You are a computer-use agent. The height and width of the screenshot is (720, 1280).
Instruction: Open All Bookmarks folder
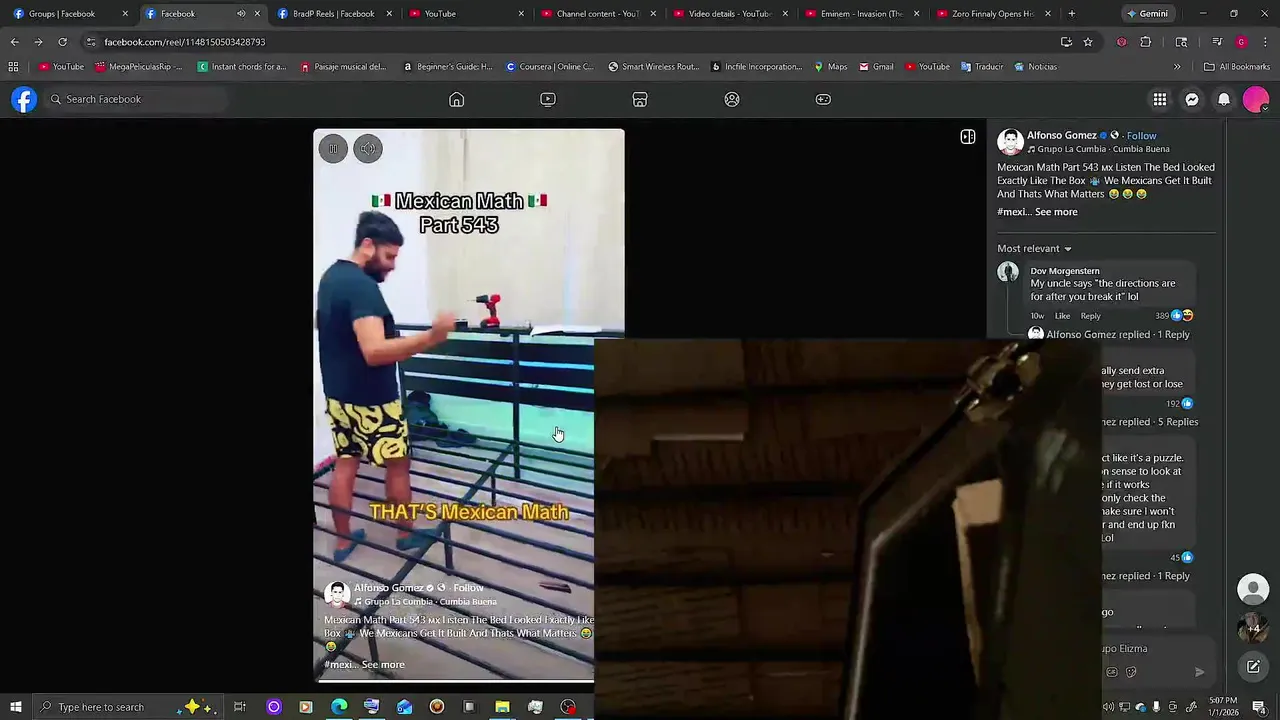1237,67
